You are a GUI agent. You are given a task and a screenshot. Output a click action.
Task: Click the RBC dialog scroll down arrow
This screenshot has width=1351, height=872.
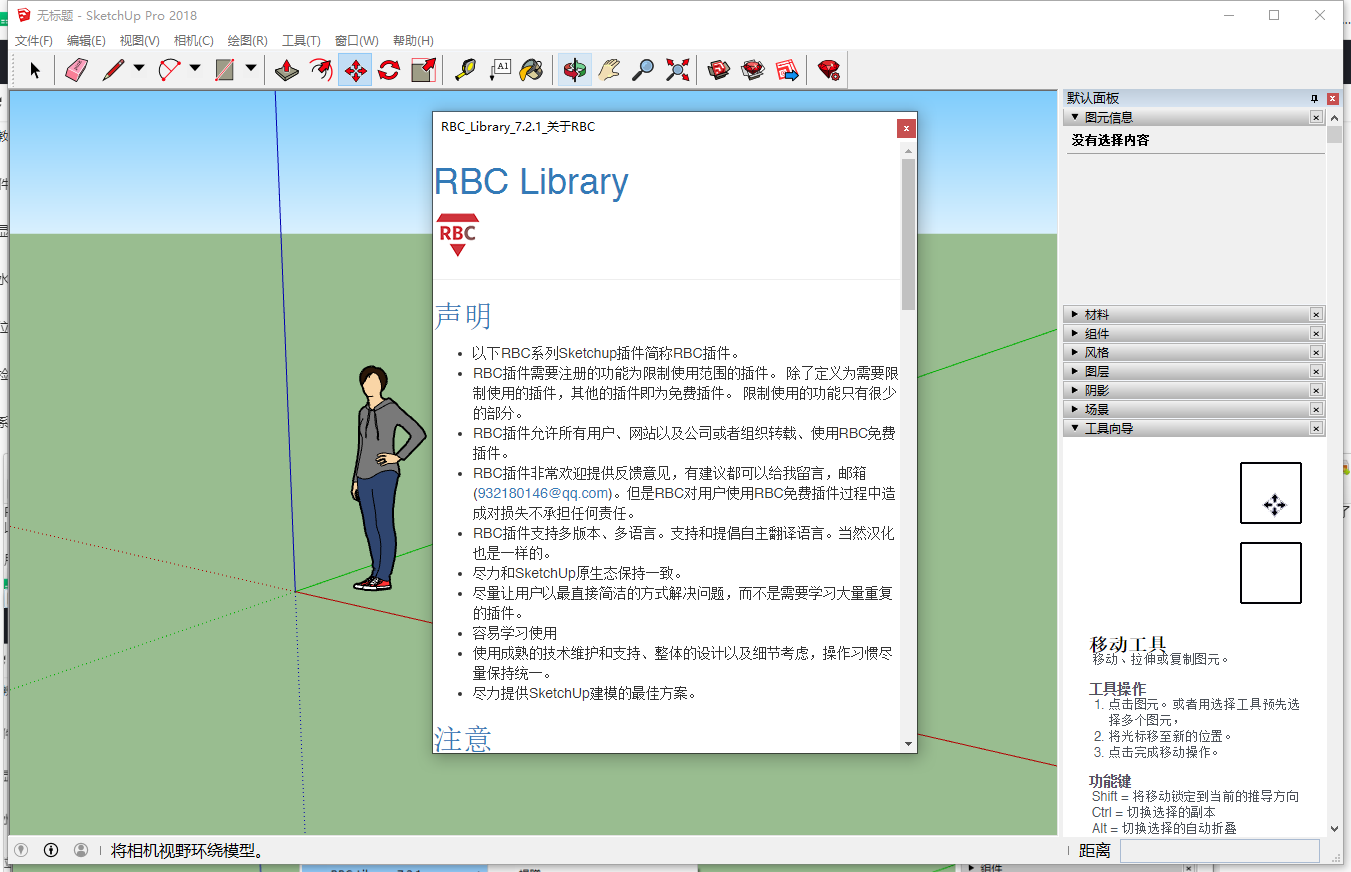click(908, 744)
